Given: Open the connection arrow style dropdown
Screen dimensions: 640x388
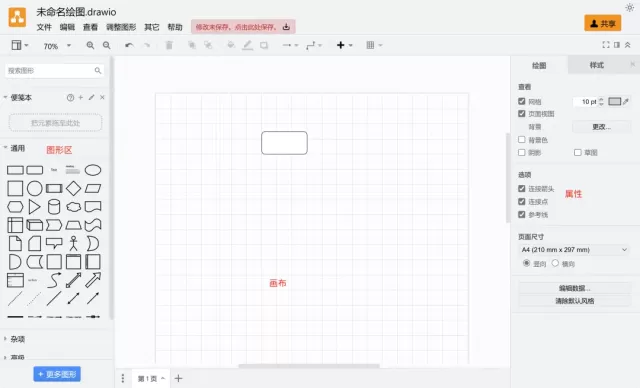Looking at the screenshot, I should (x=290, y=45).
